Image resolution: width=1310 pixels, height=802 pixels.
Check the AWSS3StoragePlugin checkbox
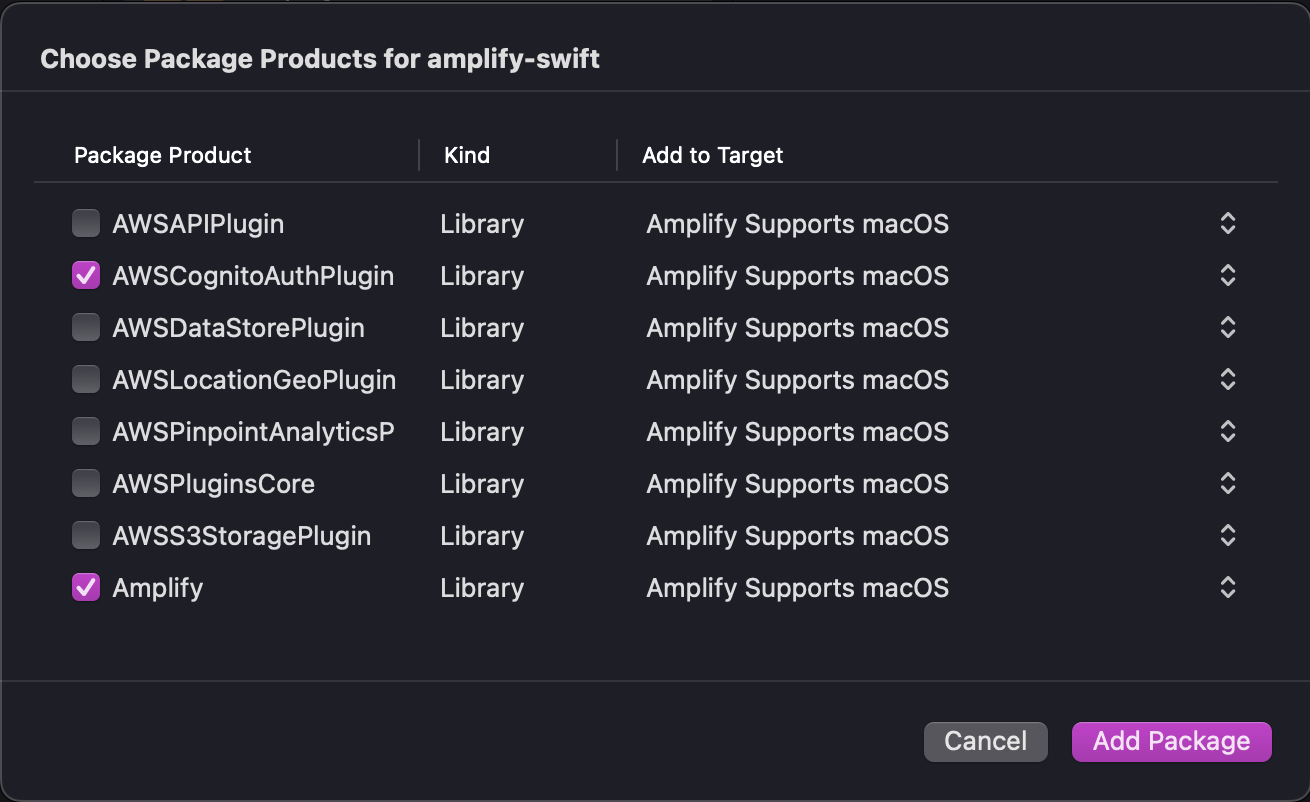click(86, 536)
